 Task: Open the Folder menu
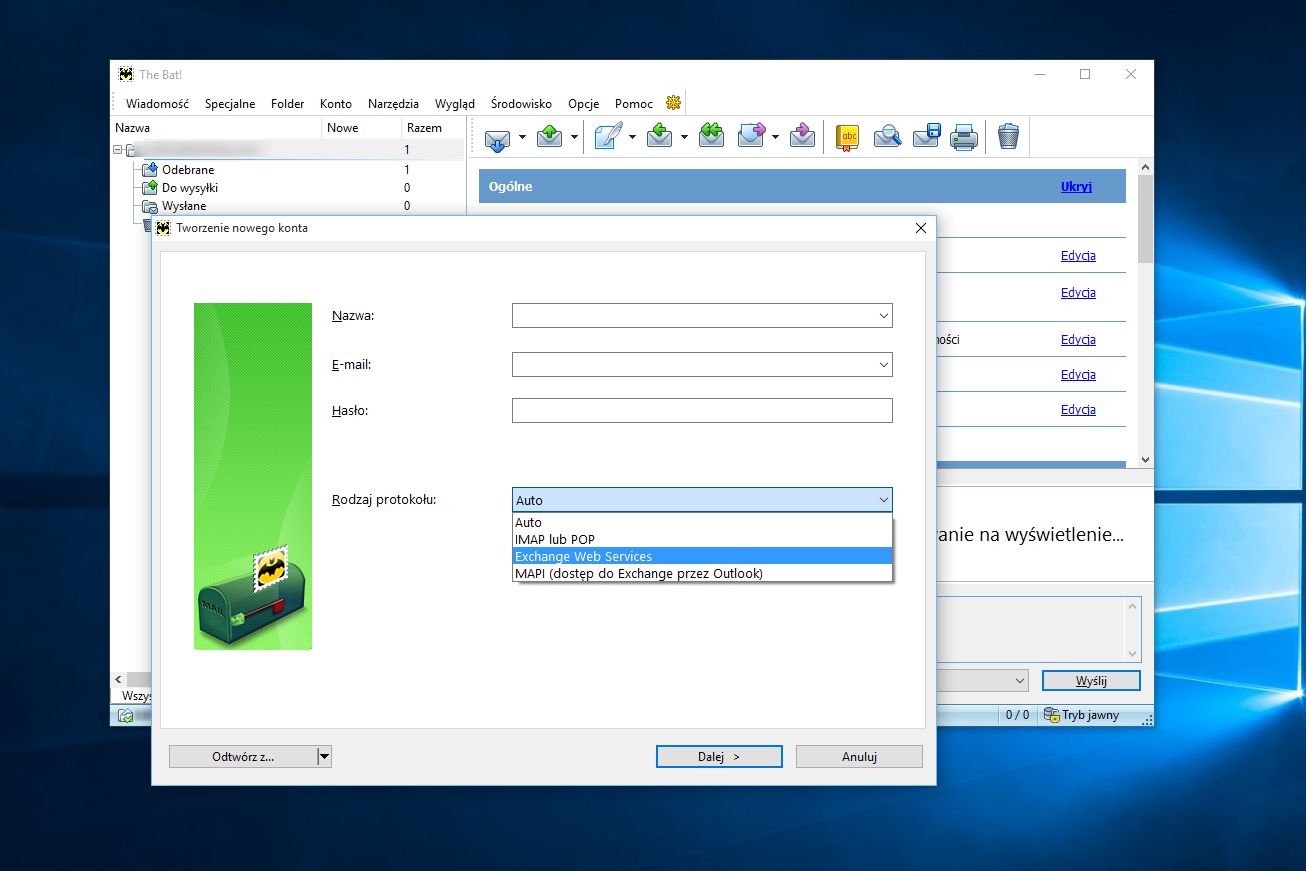coord(288,104)
